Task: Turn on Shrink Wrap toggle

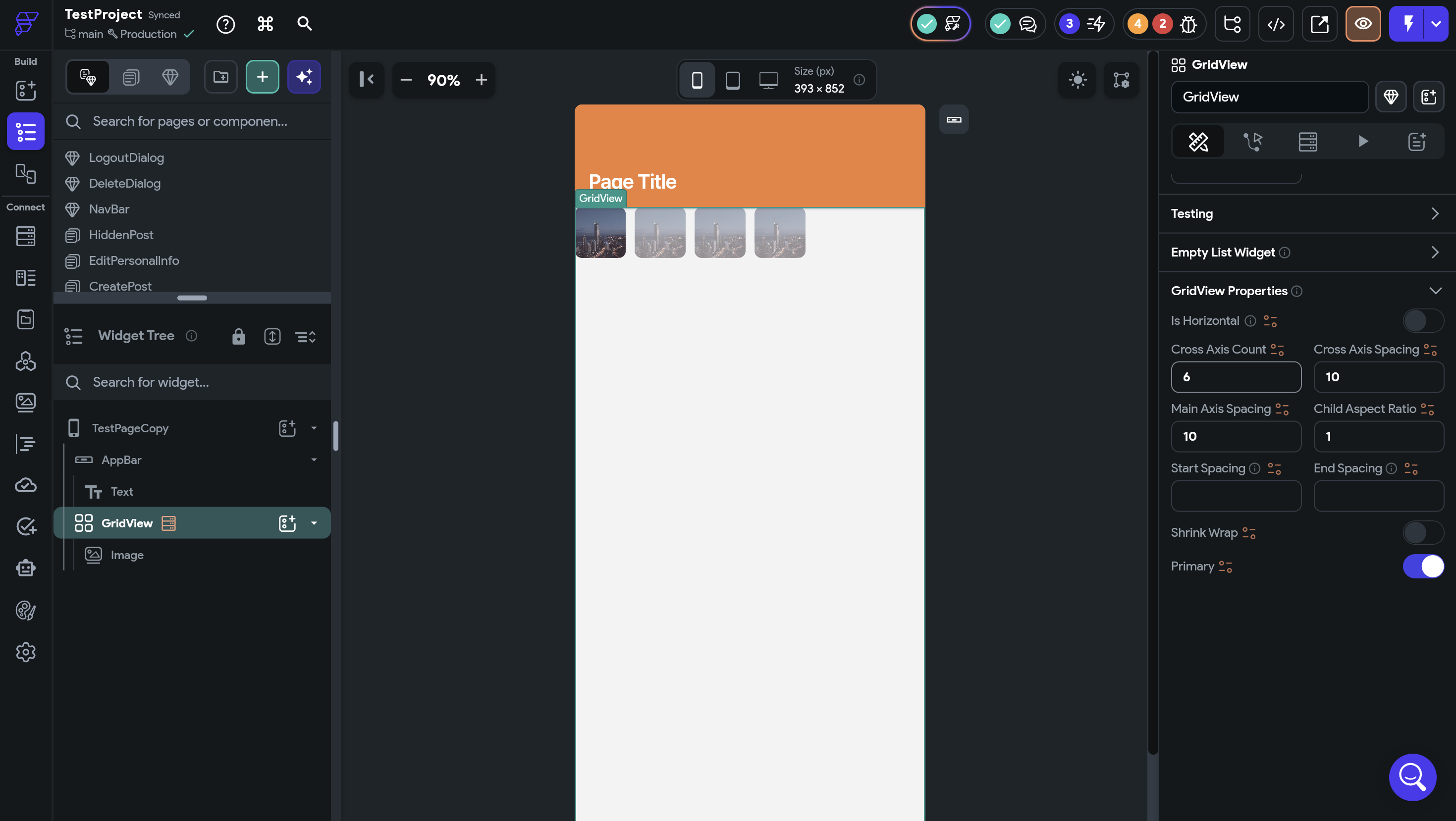Action: pos(1423,533)
